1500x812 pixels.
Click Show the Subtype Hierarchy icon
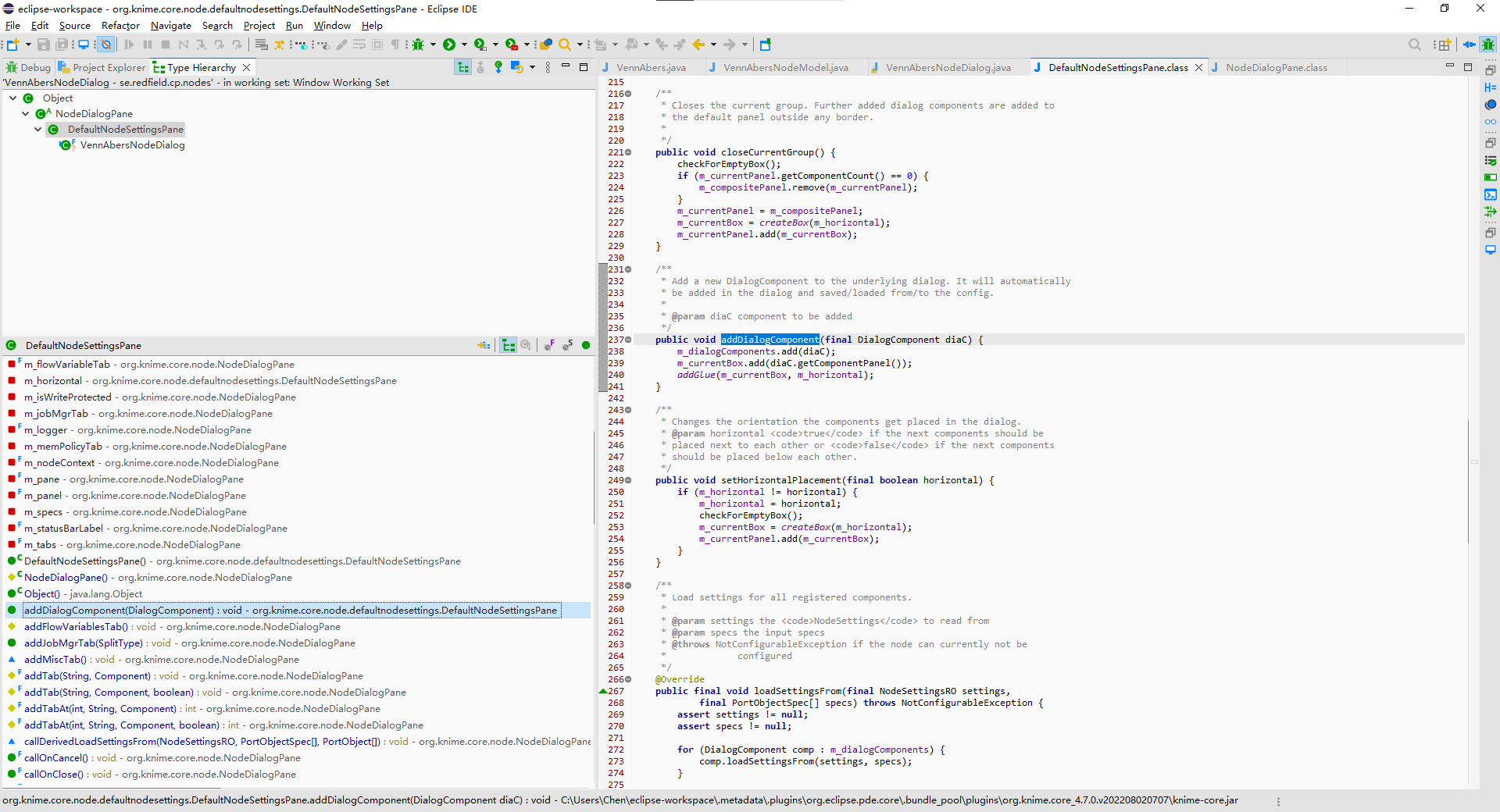point(498,67)
